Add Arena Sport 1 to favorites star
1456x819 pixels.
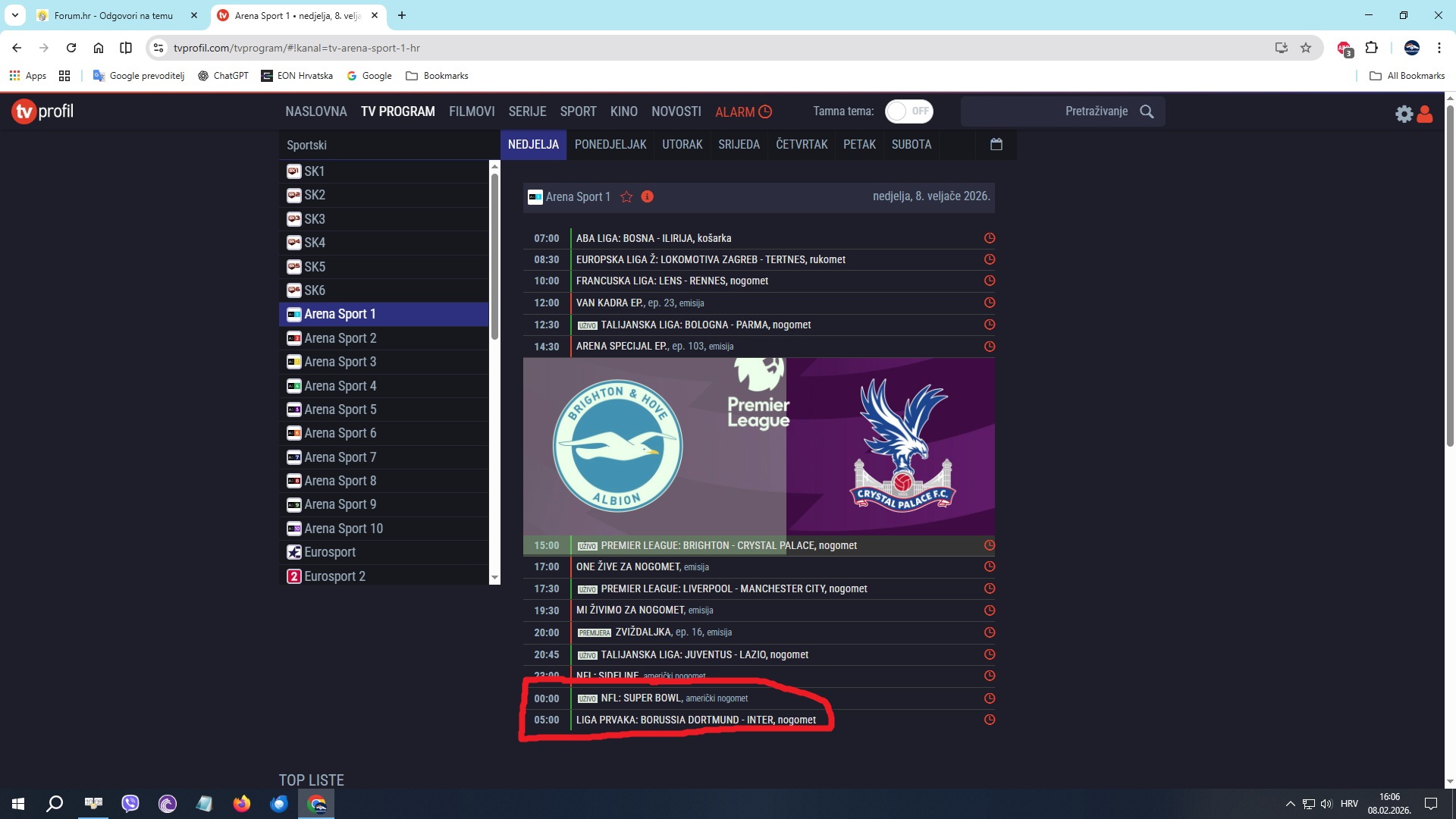[x=626, y=197]
